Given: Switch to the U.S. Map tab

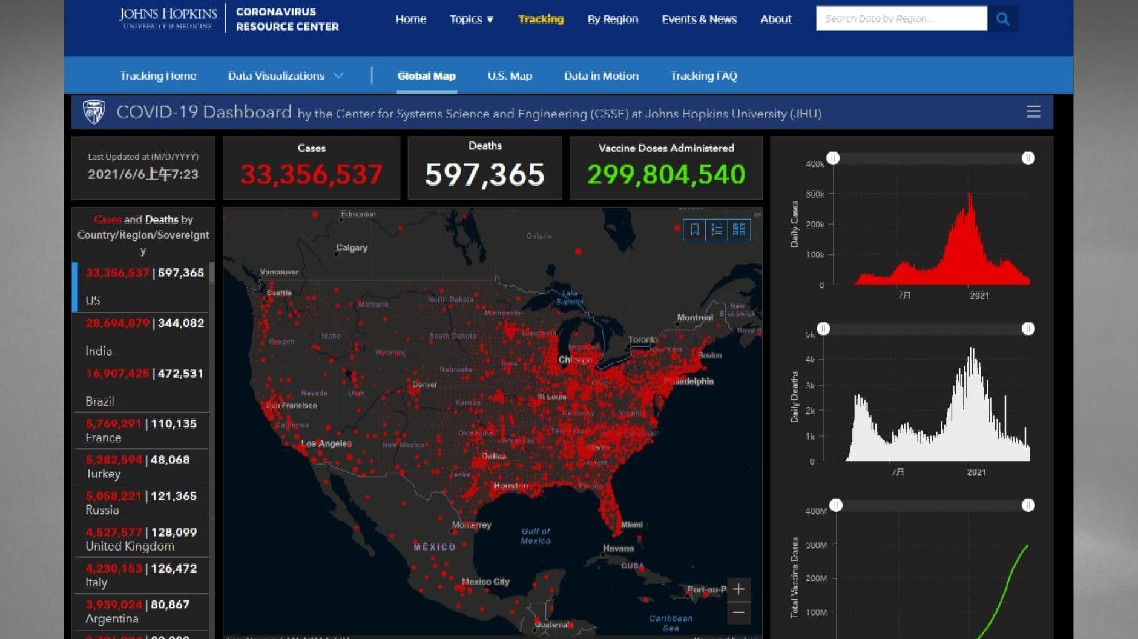Looking at the screenshot, I should point(509,76).
